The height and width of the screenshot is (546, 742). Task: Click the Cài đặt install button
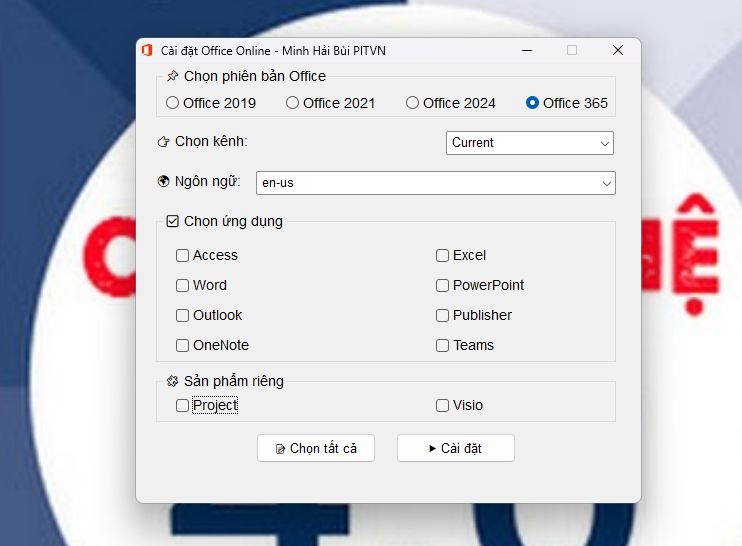(455, 449)
